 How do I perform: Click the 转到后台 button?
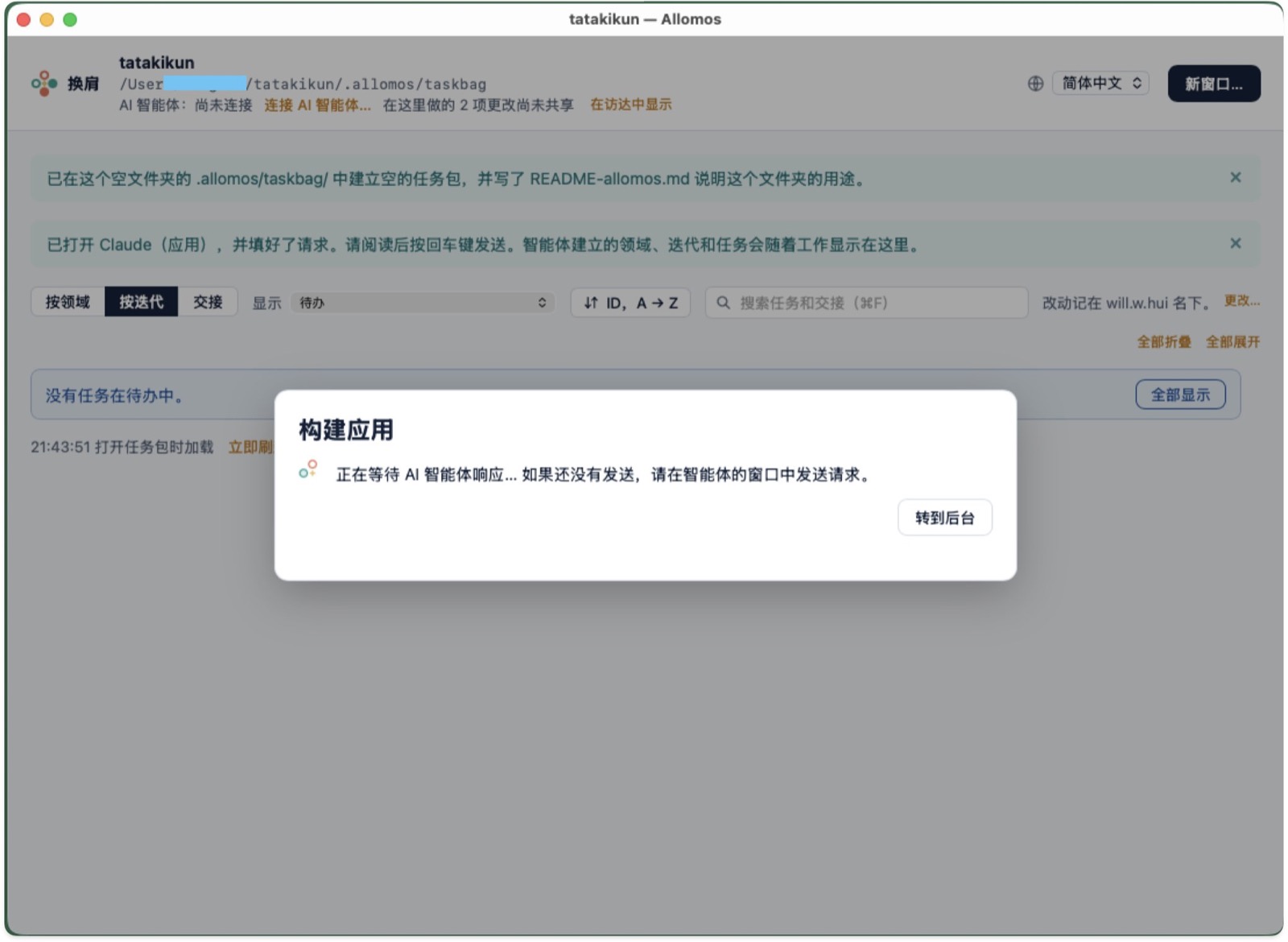tap(945, 518)
